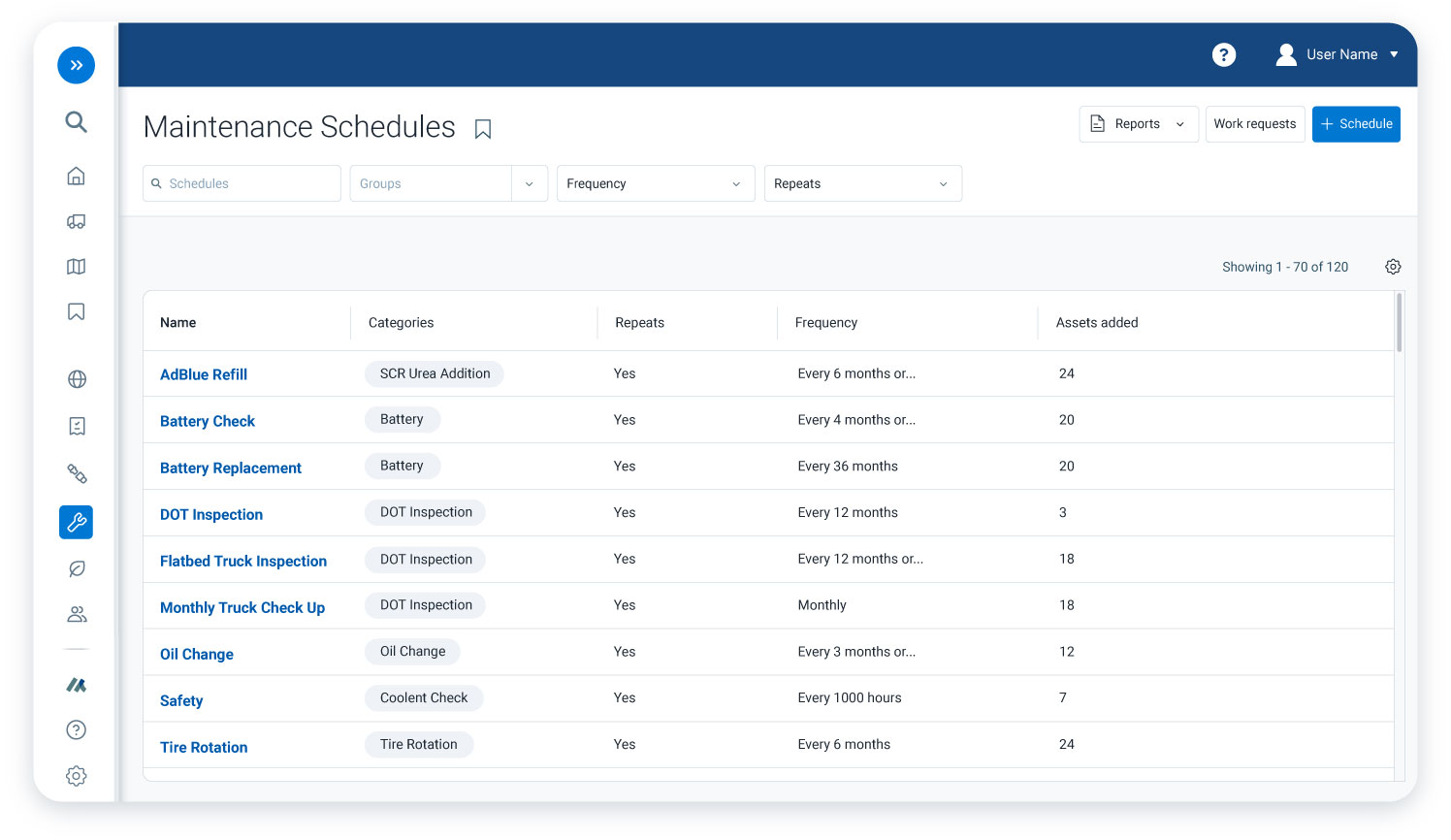Select the globe icon in sidebar
This screenshot has height=840, width=1451.
(76, 379)
